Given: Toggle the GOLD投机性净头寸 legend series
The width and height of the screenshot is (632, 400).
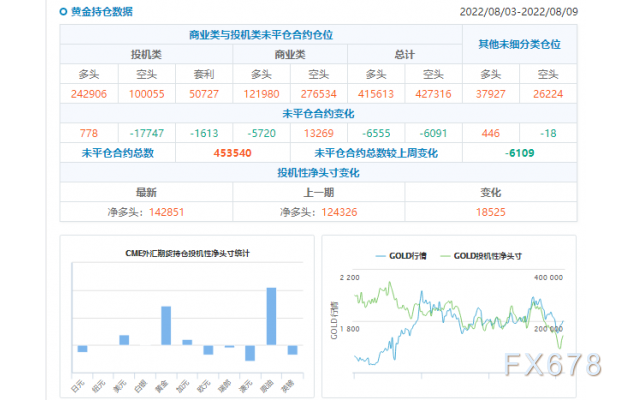Looking at the screenshot, I should 481,256.
